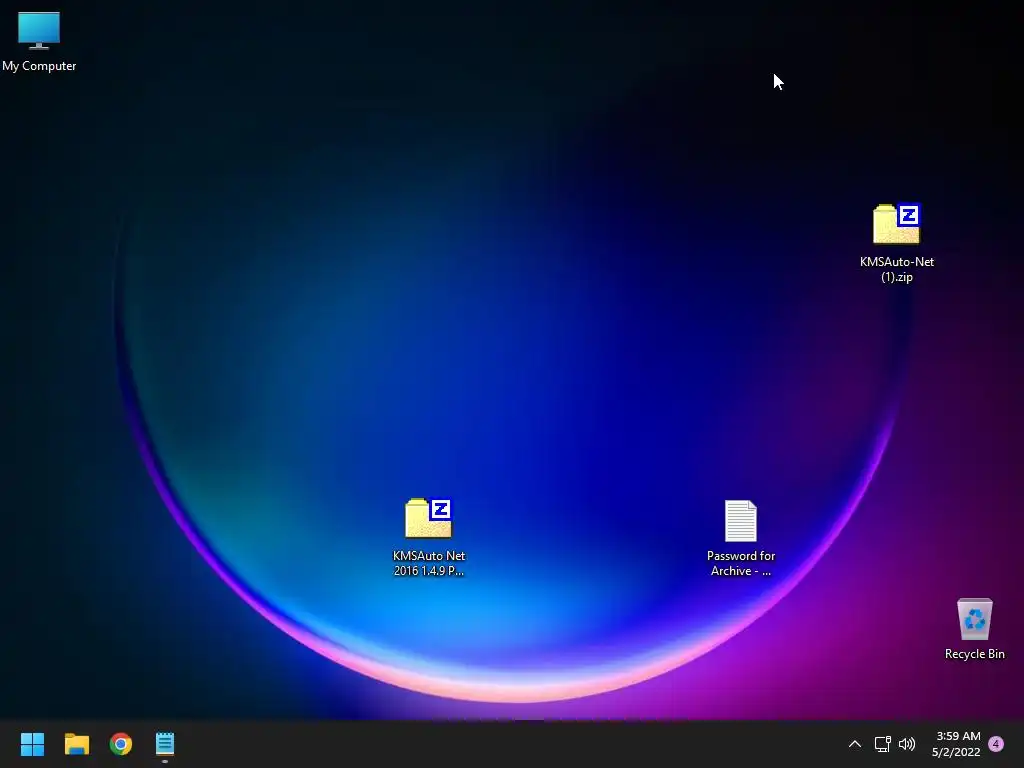
Task: Switch to the Notepad taskbar app
Action: (x=165, y=744)
